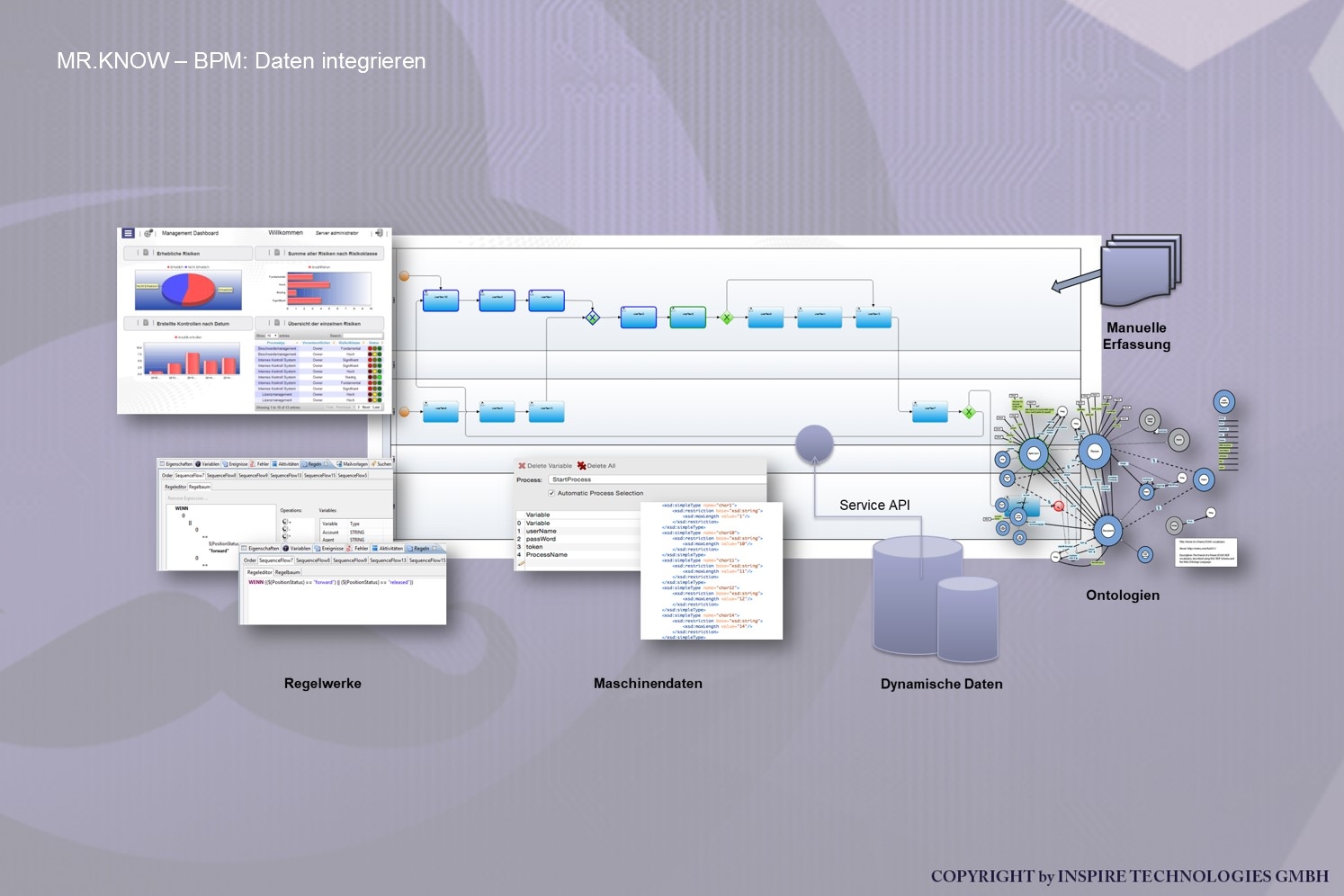The image size is (1344, 896).
Task: Click document icon in Summe aller Risiken header
Action: click(277, 253)
